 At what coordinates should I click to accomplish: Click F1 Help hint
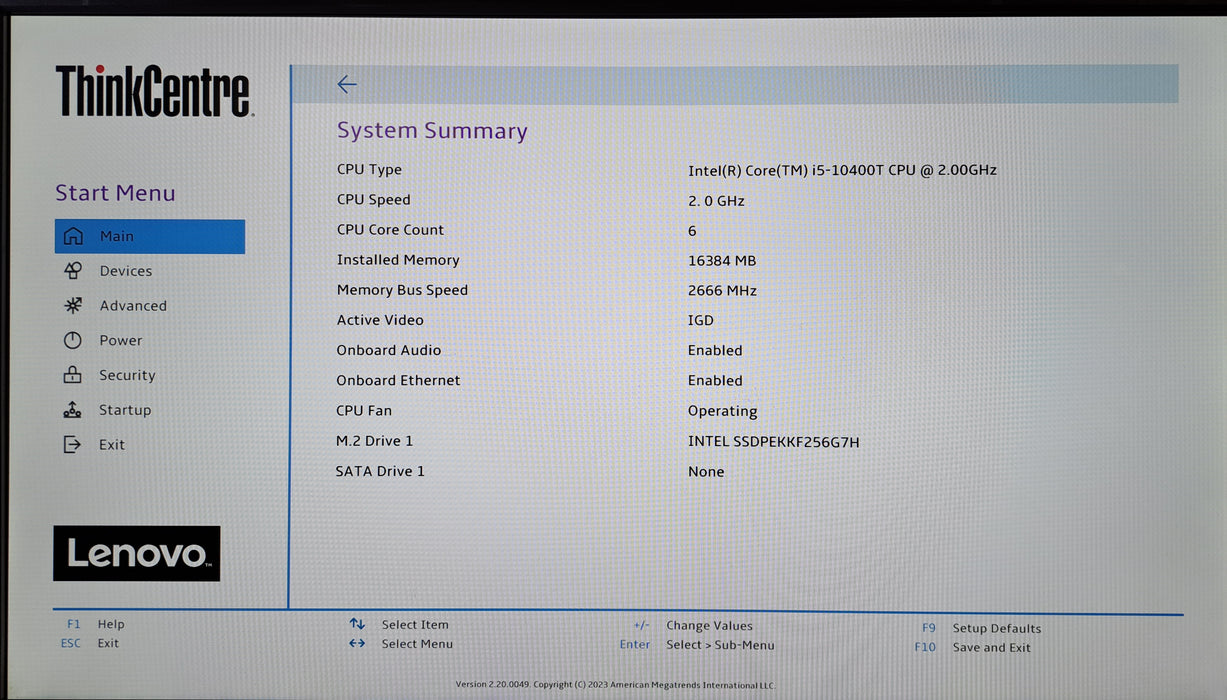[x=96, y=624]
